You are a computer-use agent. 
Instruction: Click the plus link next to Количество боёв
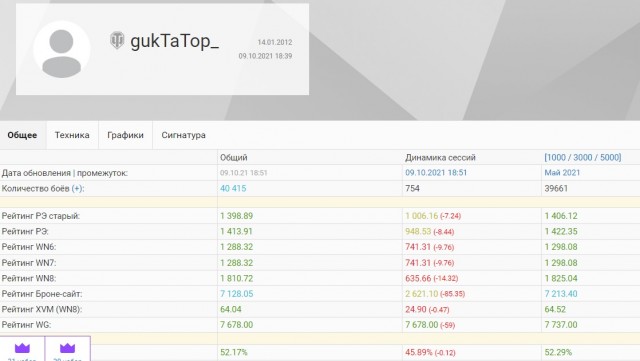click(x=78, y=189)
